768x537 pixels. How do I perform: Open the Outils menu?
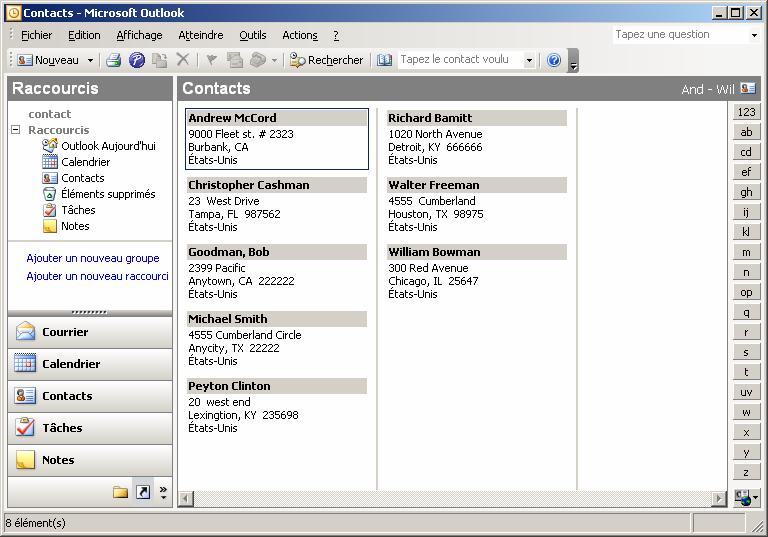coord(253,35)
